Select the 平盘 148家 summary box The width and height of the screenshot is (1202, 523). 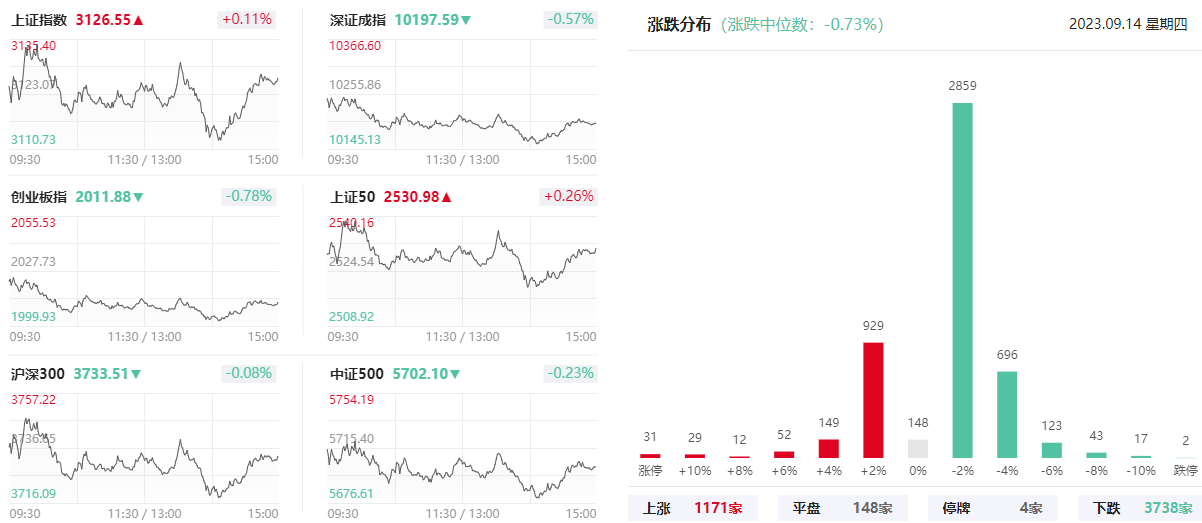(842, 508)
